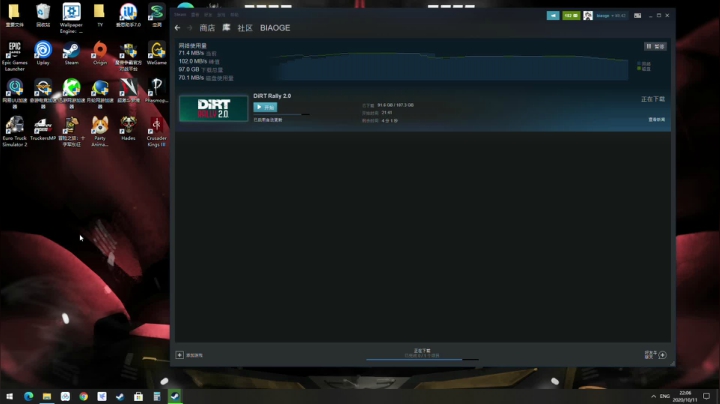This screenshot has width=720, height=404.
Task: Launch Euro Truck Simulator 2 shortcut
Action: point(15,131)
